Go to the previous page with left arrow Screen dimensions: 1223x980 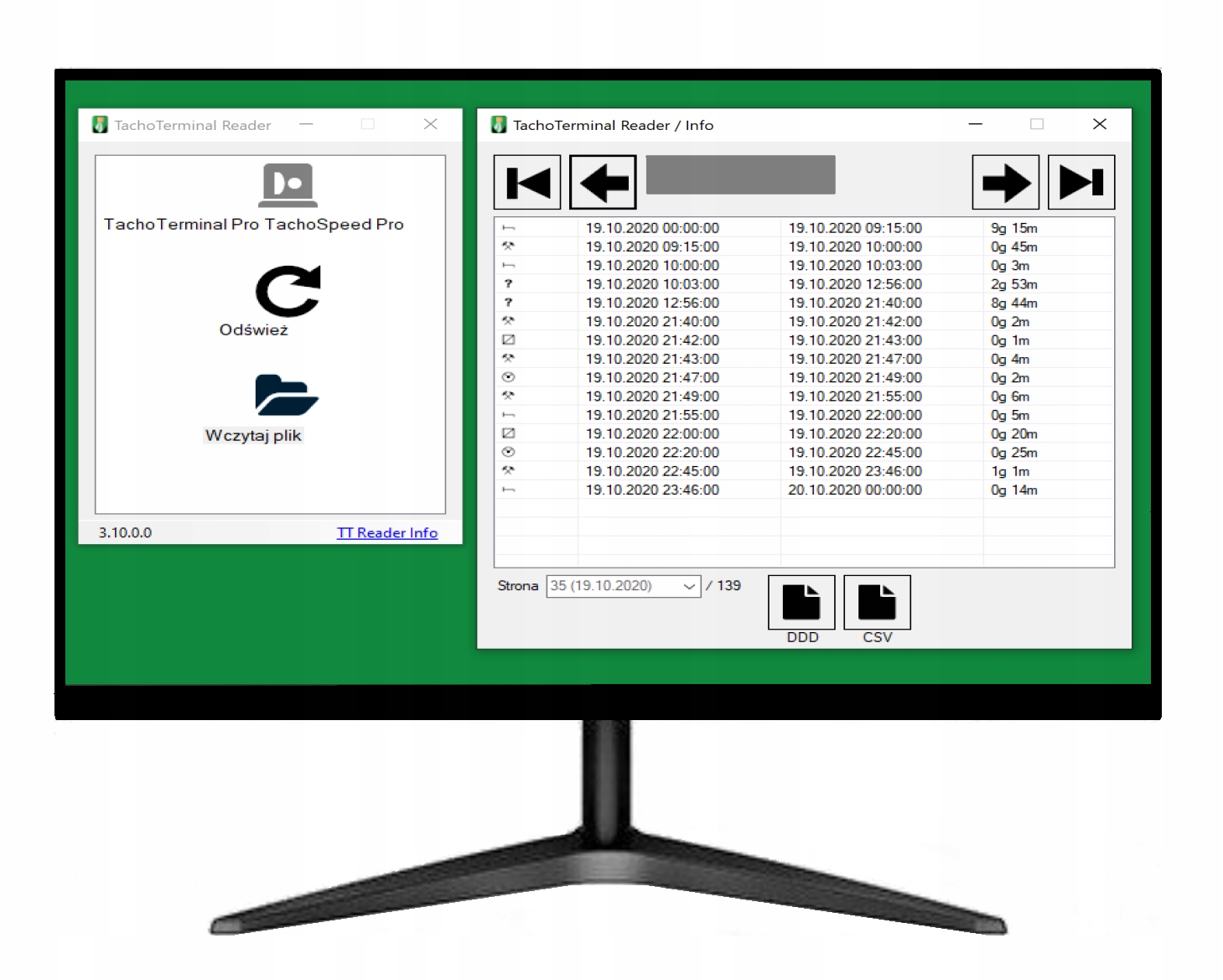(603, 182)
